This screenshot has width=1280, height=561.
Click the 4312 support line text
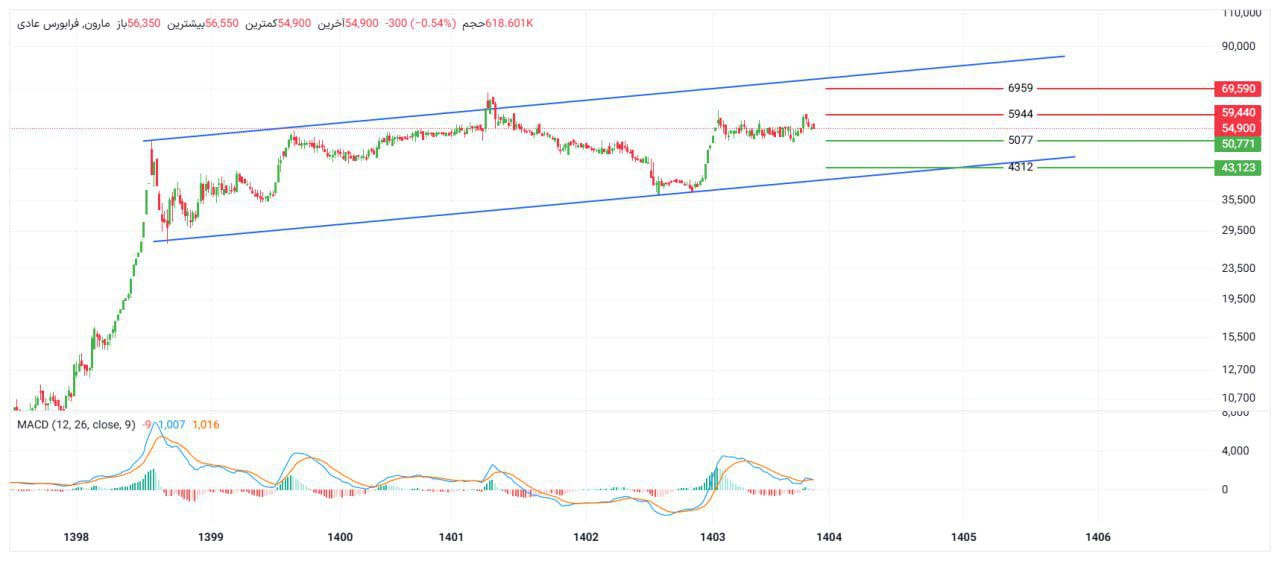click(1020, 168)
